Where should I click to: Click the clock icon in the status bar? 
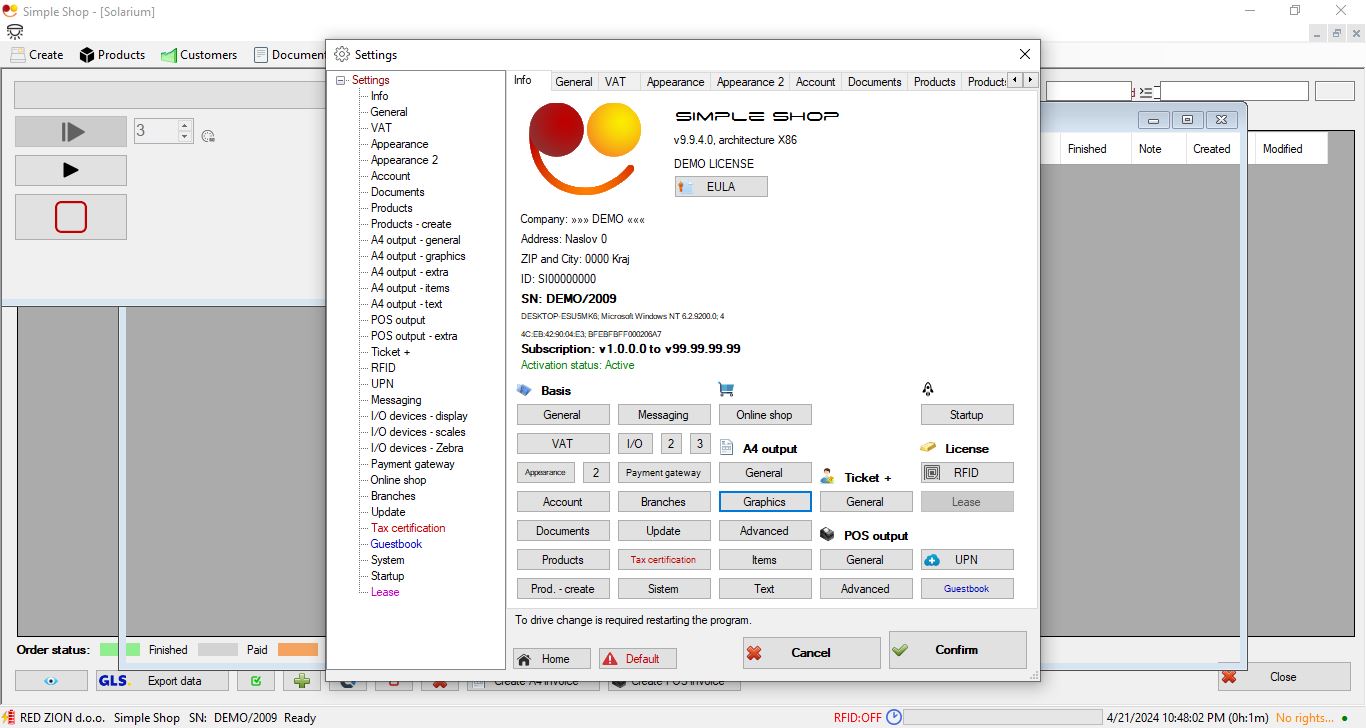[894, 717]
